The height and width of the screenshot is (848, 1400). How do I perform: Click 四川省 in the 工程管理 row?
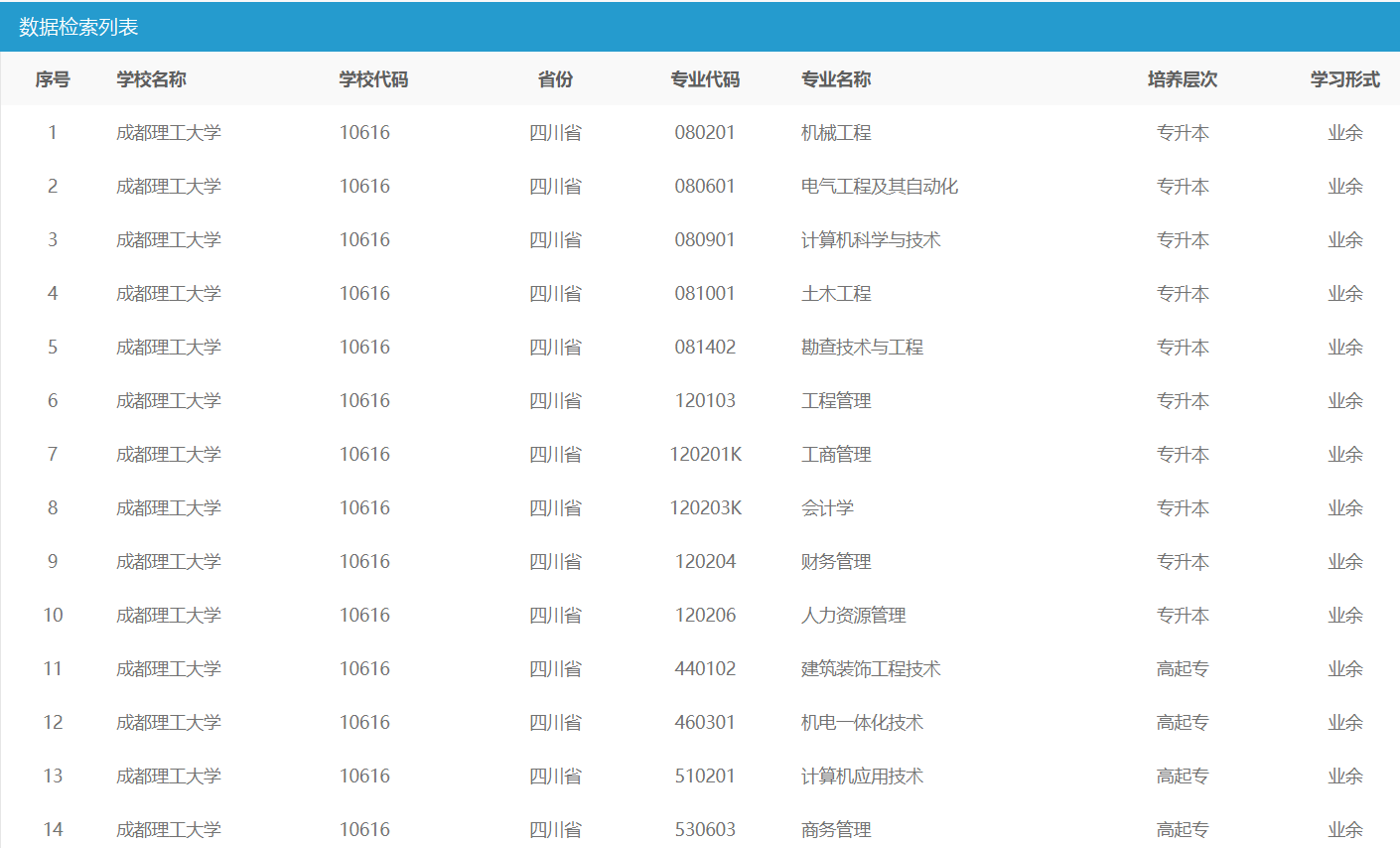point(555,401)
